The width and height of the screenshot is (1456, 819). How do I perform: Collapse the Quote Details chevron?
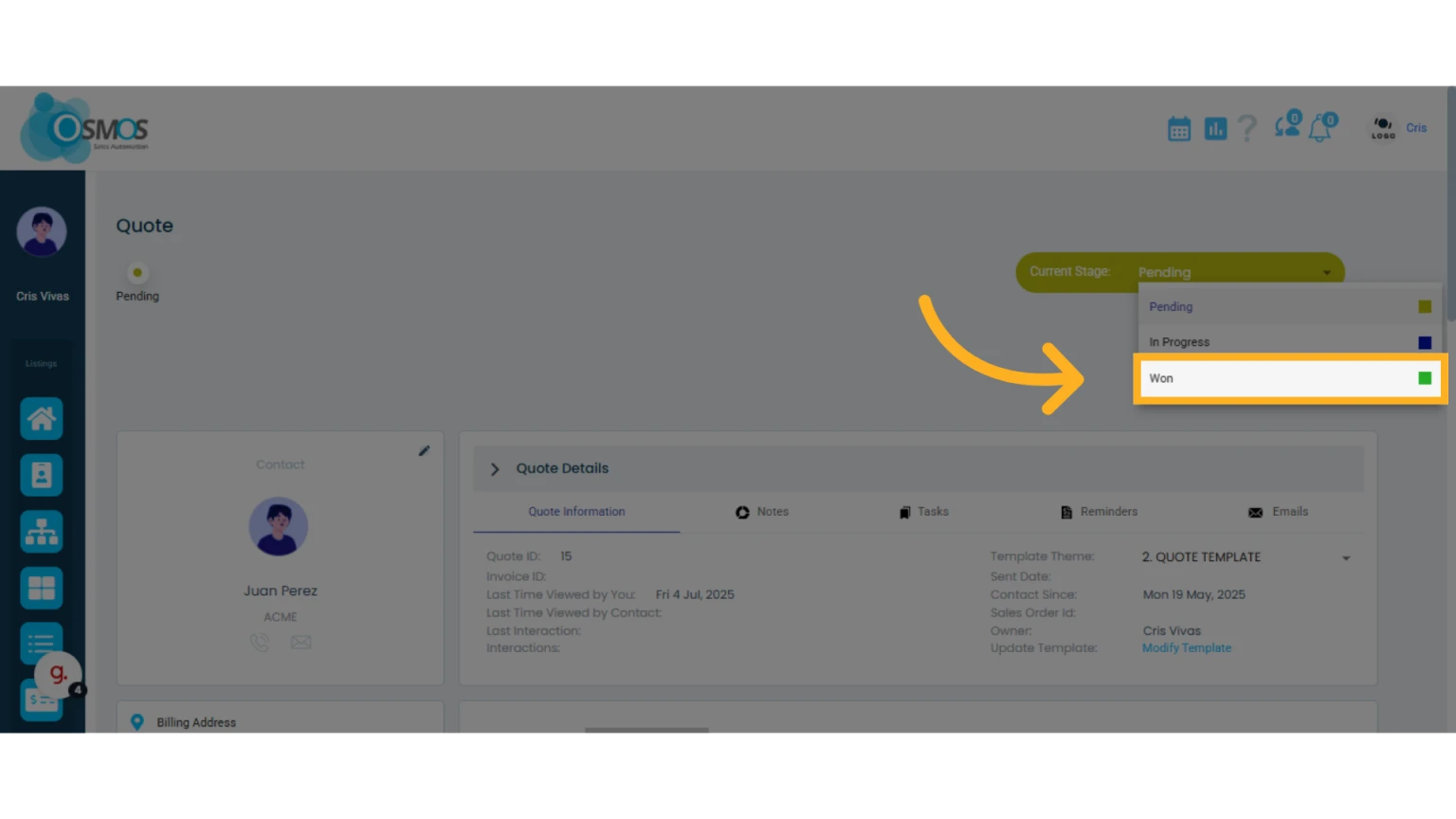495,469
